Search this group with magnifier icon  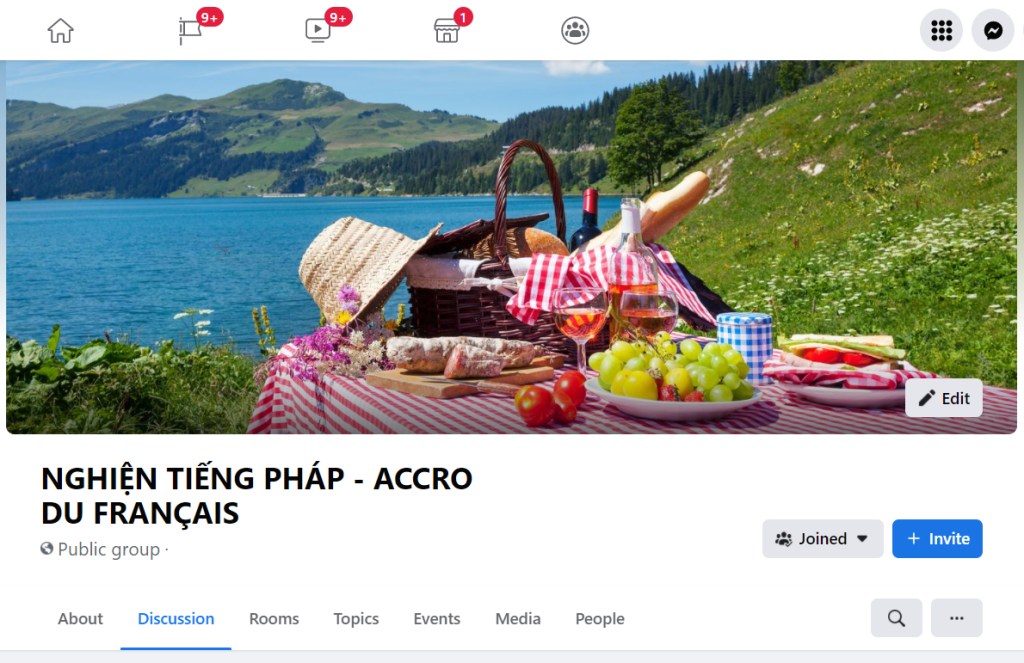tap(896, 618)
